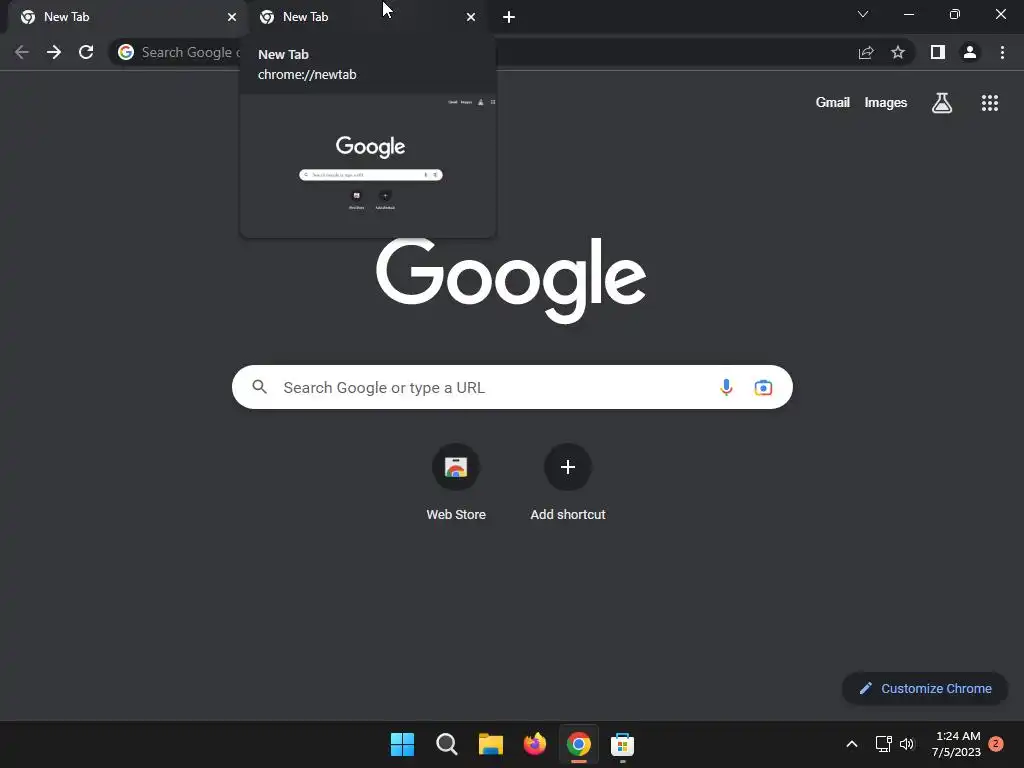Share this page via the share icon
This screenshot has height=768, width=1024.
[x=866, y=52]
